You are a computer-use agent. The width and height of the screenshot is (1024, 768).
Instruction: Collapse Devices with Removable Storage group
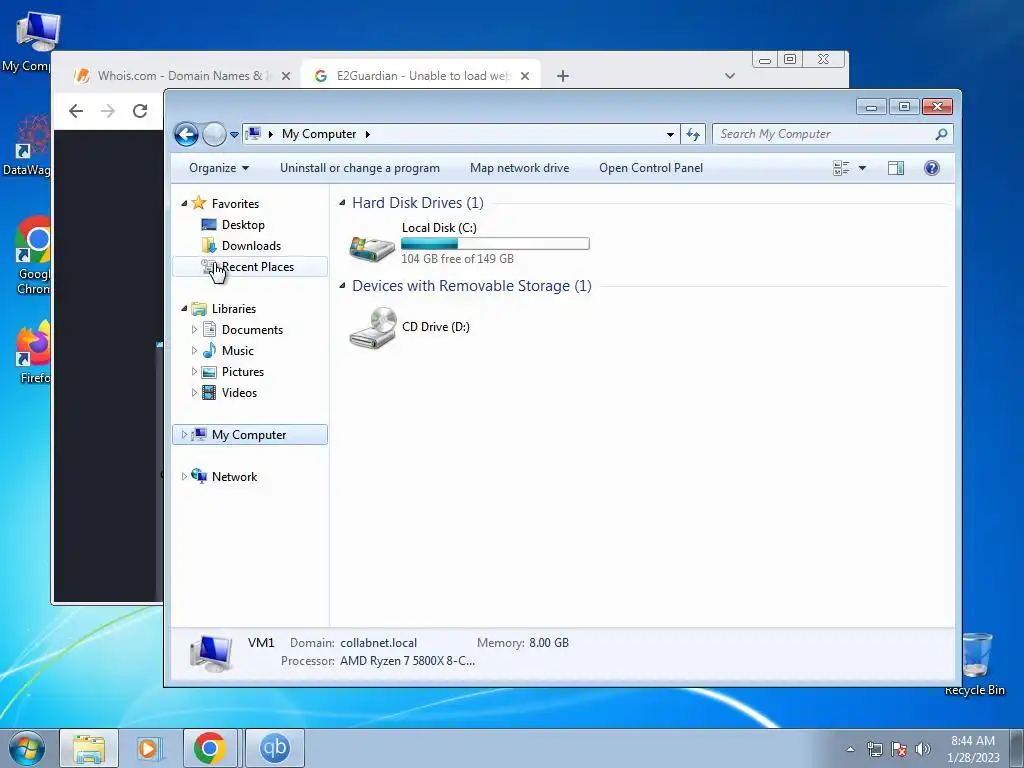point(342,285)
